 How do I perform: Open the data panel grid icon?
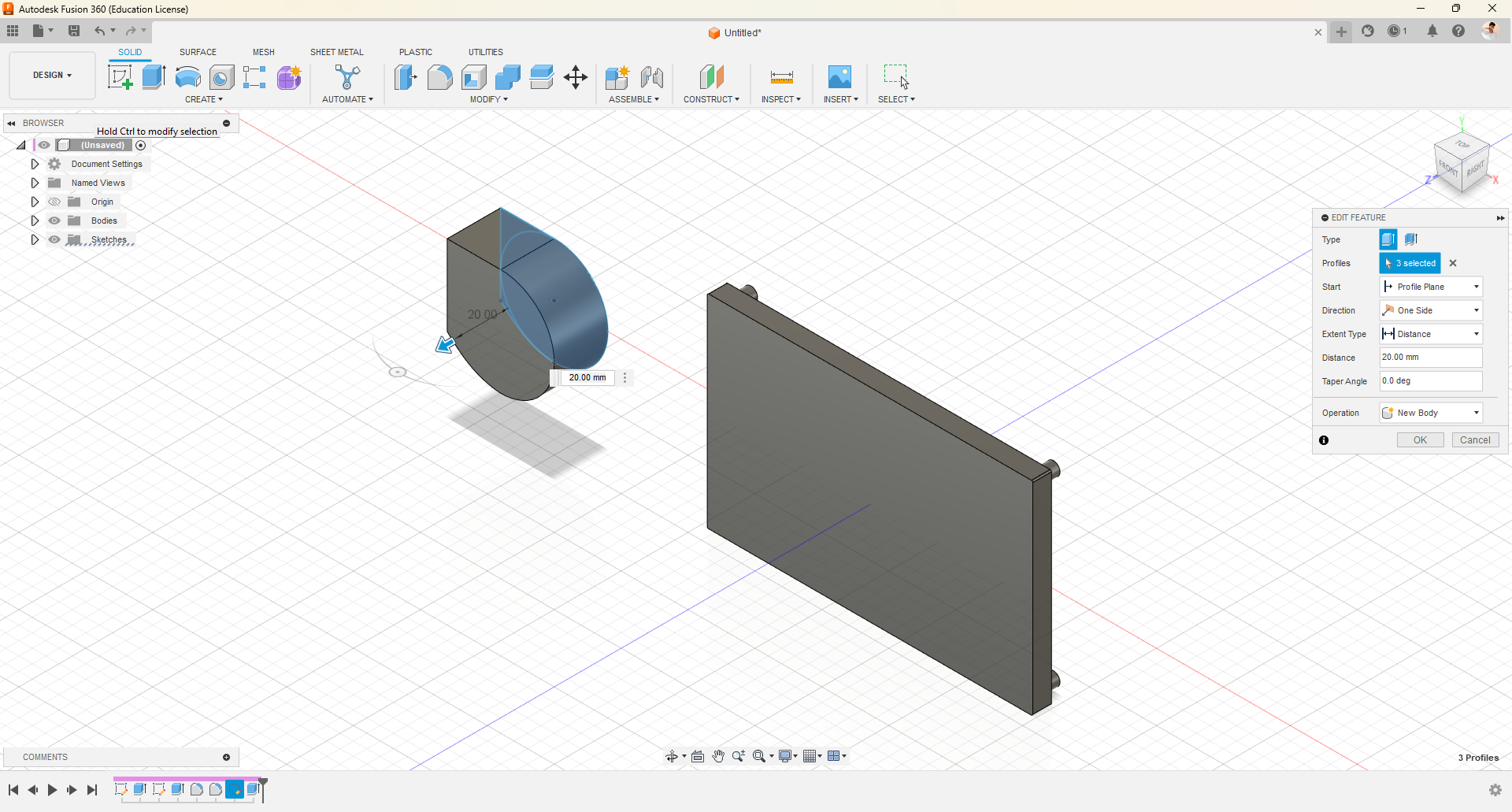(x=13, y=31)
